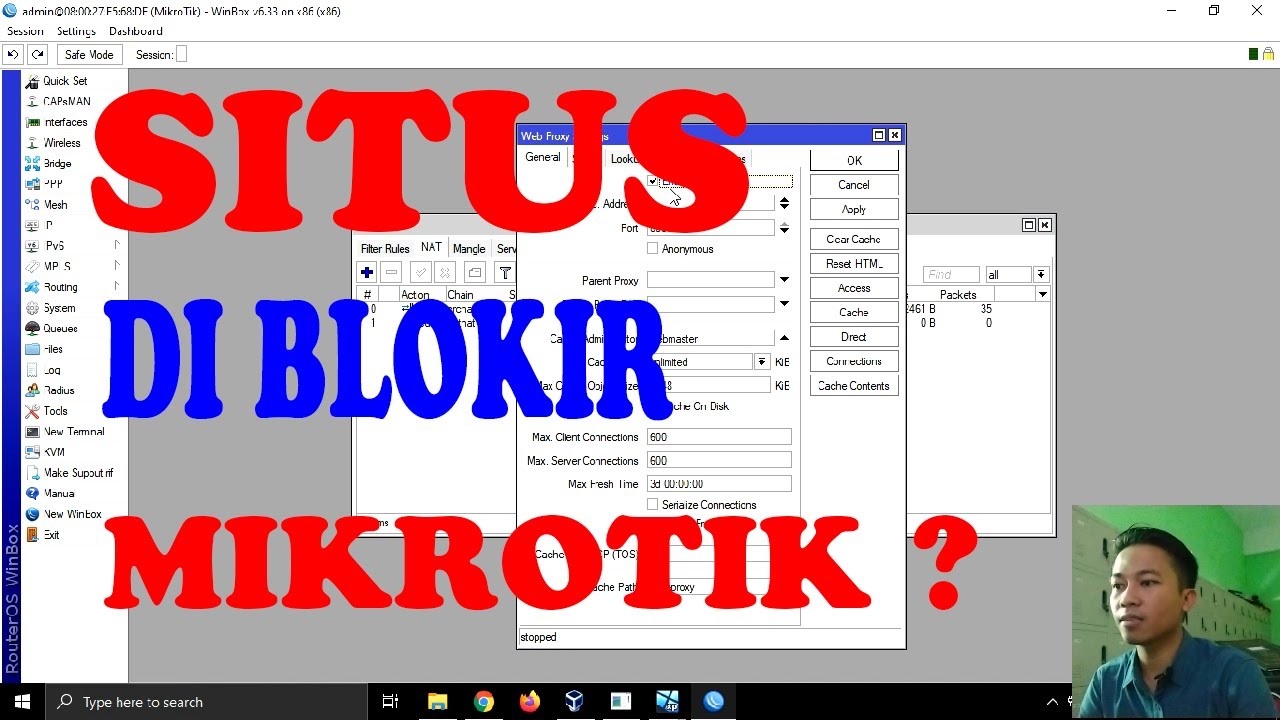Click the Find field in Firewall window
This screenshot has width=1280, height=720.
click(x=950, y=274)
